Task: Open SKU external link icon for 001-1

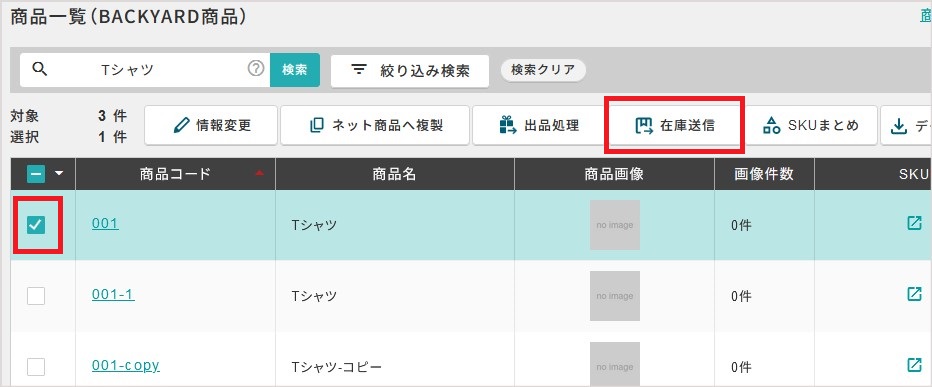Action: [x=914, y=294]
